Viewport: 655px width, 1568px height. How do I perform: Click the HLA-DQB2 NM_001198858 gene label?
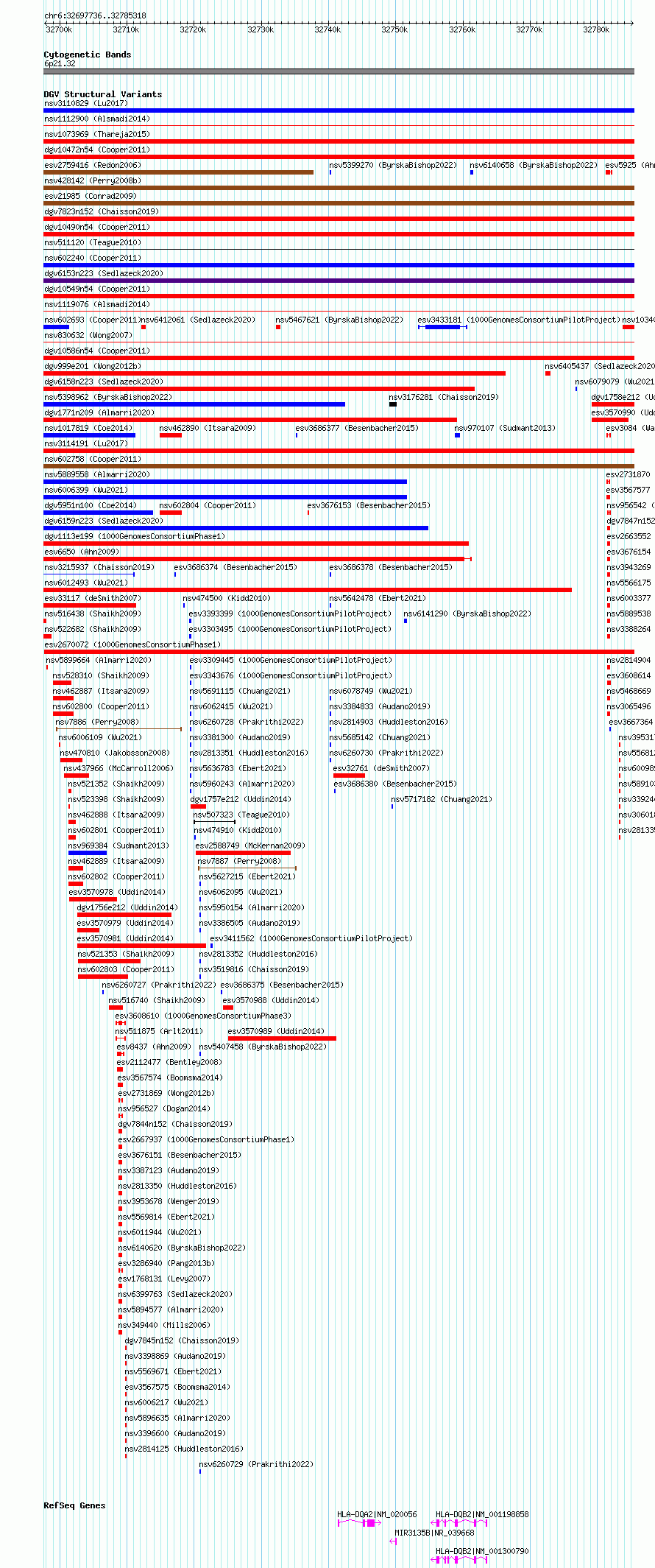(x=482, y=1514)
